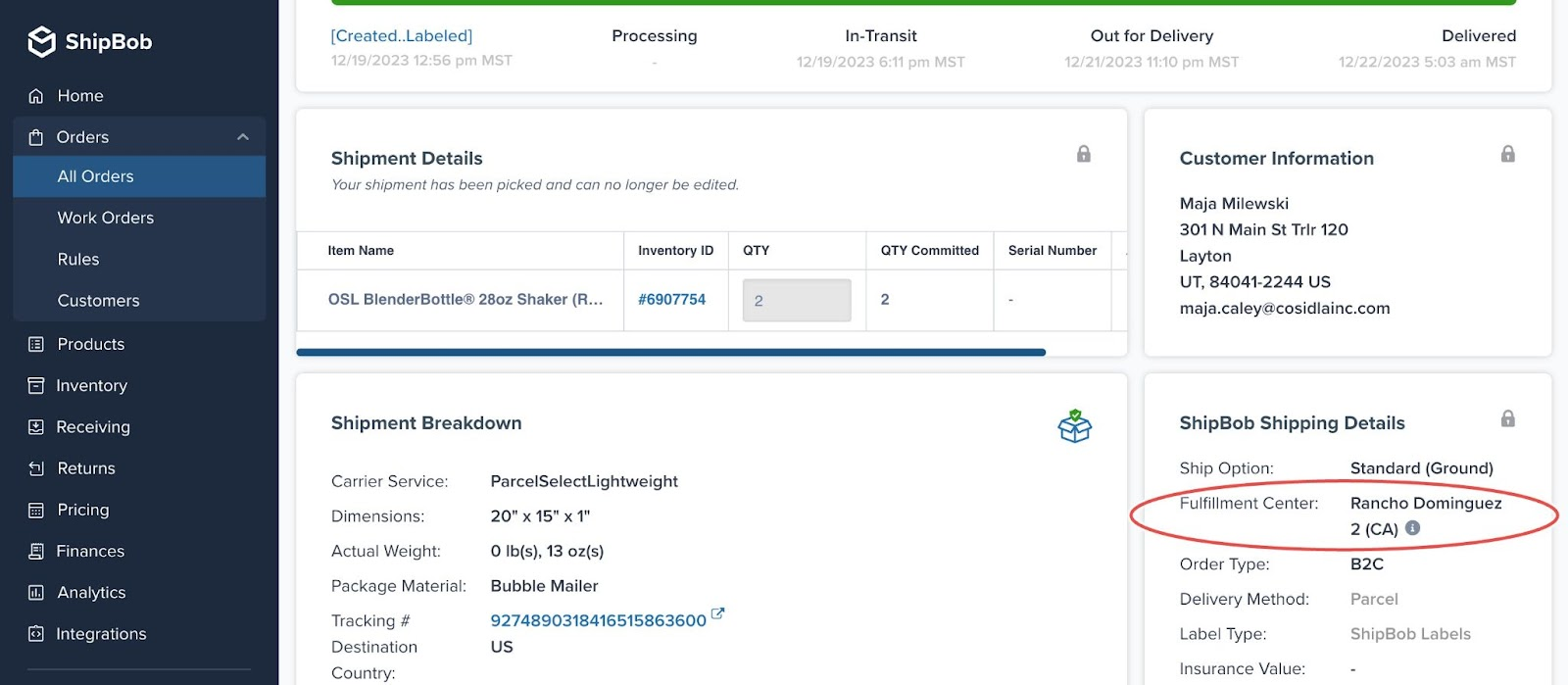Viewport: 1568px width, 685px height.
Task: Open tracking number 9274890318416515863600
Action: [x=598, y=620]
